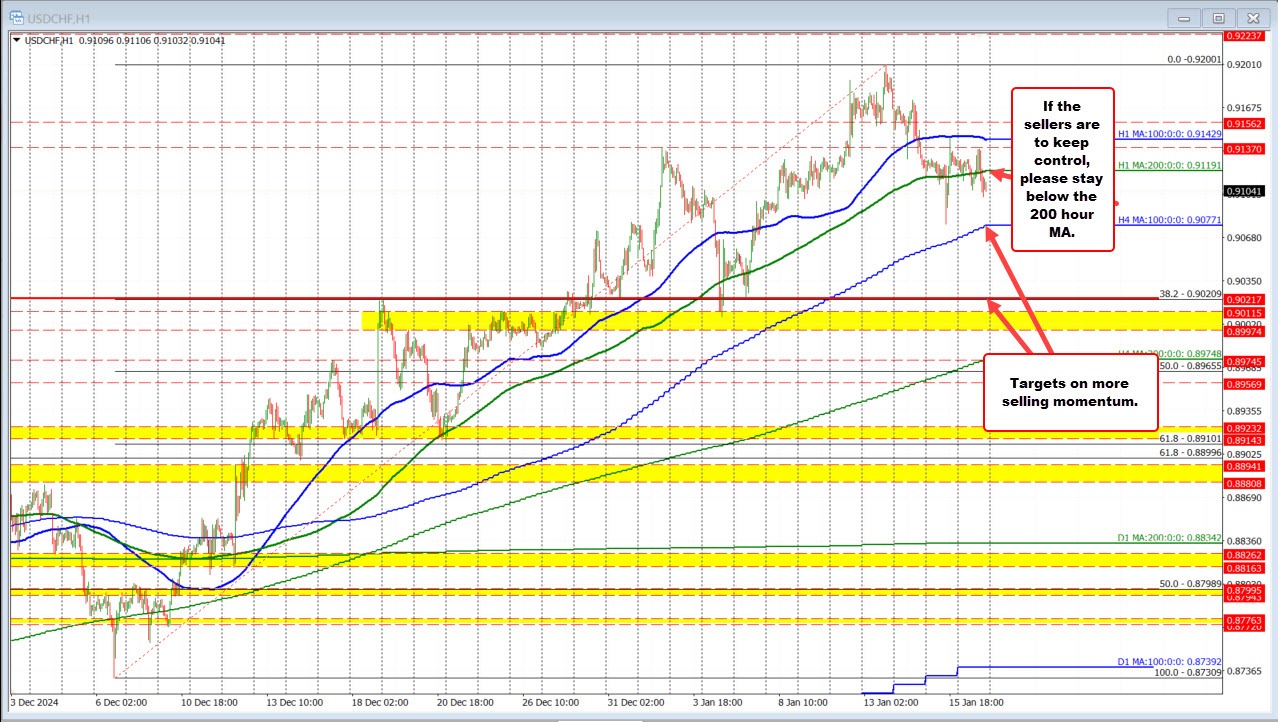Minimize the USDCHF chart window

(1184, 17)
